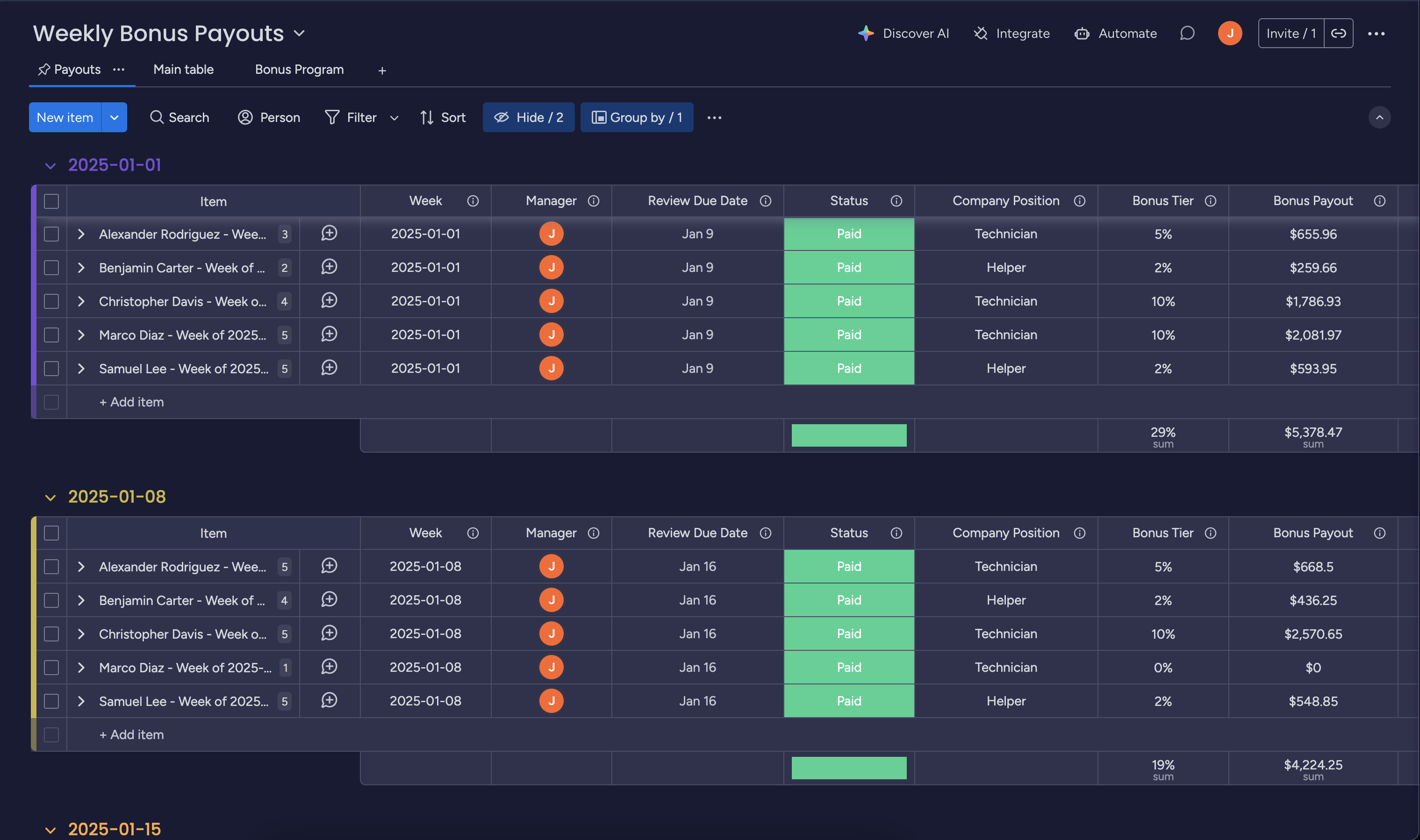This screenshot has height=840, width=1420.
Task: Open New item dropdown arrow
Action: [x=115, y=117]
